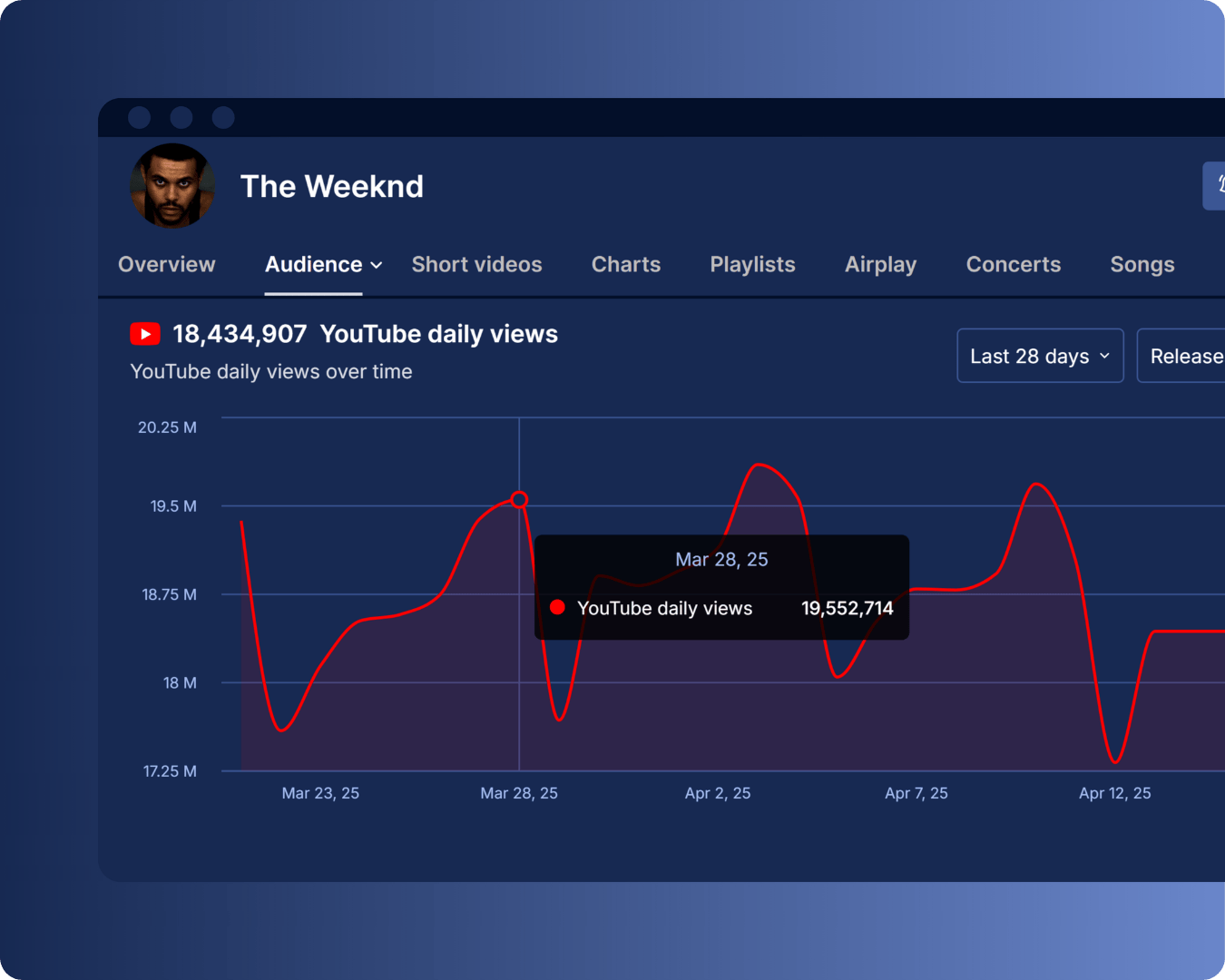The image size is (1225, 980).
Task: Select the Airplay tab
Action: [880, 264]
